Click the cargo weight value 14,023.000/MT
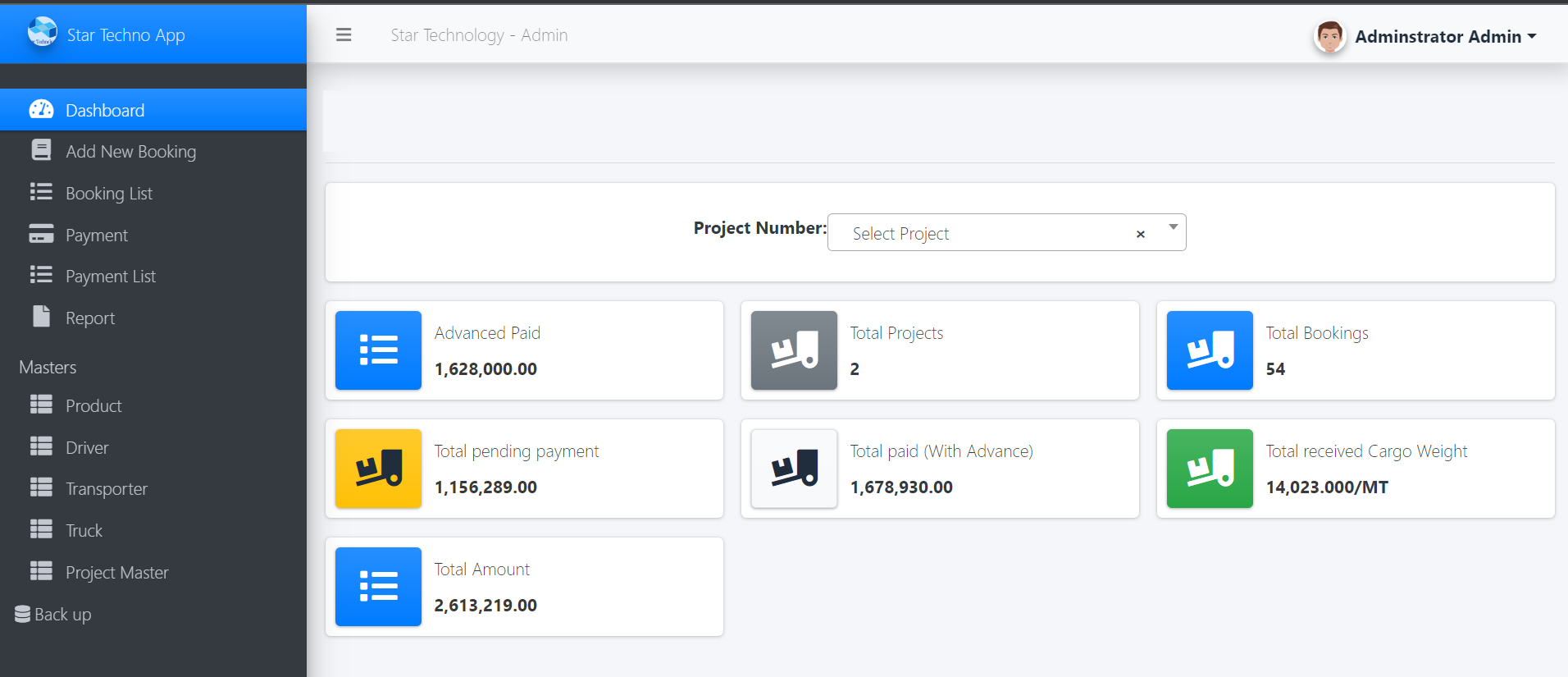The image size is (1568, 677). [x=1327, y=487]
